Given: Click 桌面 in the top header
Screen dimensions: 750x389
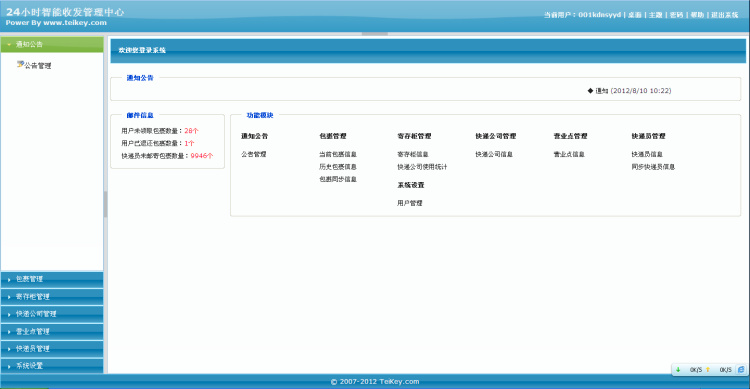Looking at the screenshot, I should click(635, 15).
